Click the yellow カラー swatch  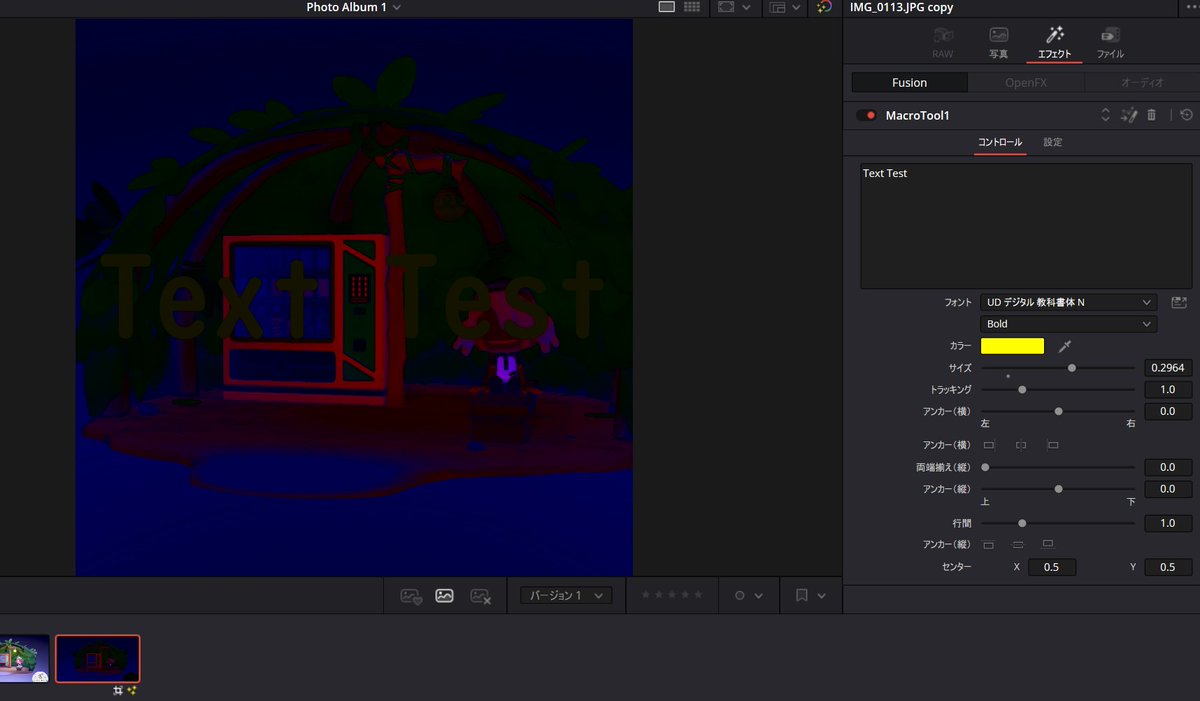(1012, 346)
